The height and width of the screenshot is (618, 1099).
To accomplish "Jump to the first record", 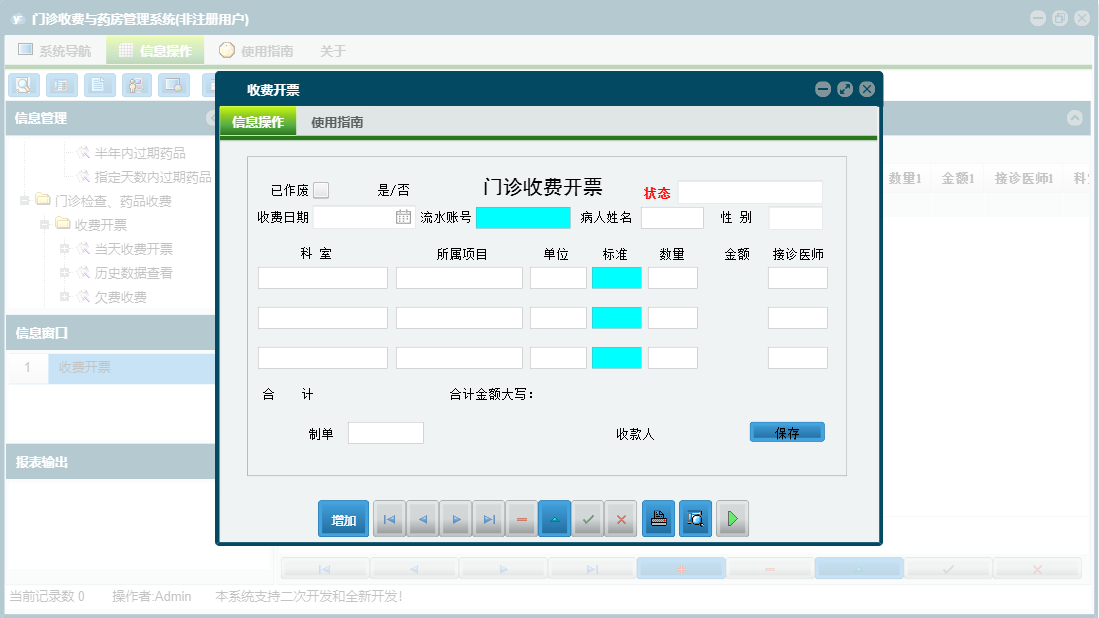I will point(389,519).
